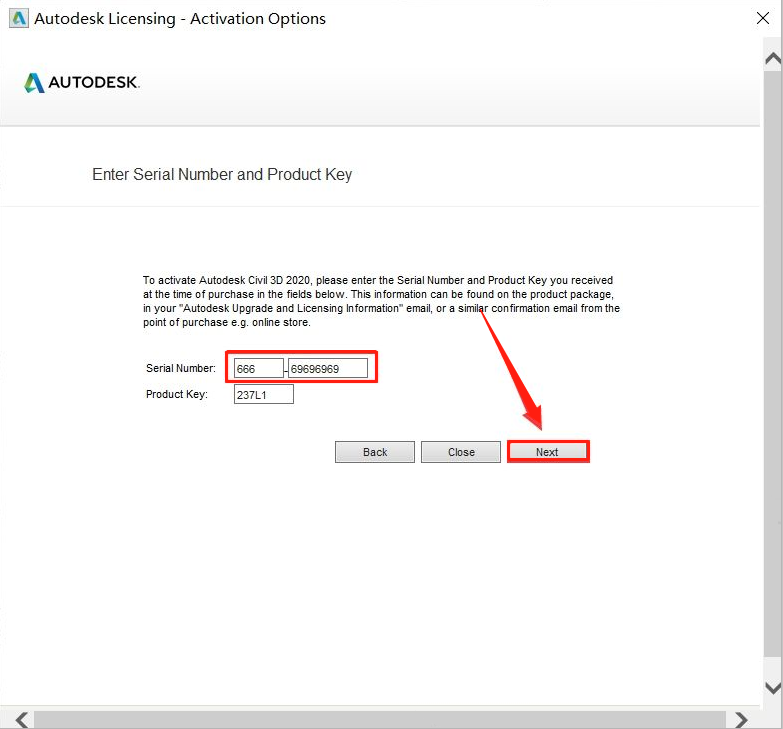Click the Product Key field showing 237L1
Viewport: 783px width, 729px height.
263,395
